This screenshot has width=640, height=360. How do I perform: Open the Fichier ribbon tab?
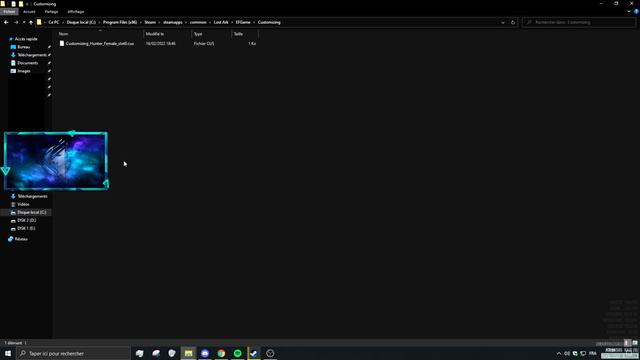(x=9, y=12)
